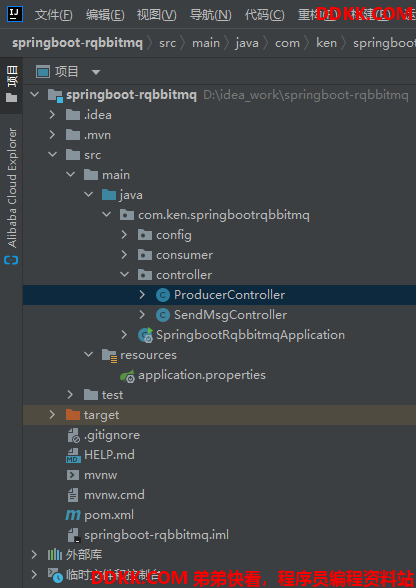
Task: Click the IntelliJ IDEA logo icon
Action: click(x=15, y=14)
